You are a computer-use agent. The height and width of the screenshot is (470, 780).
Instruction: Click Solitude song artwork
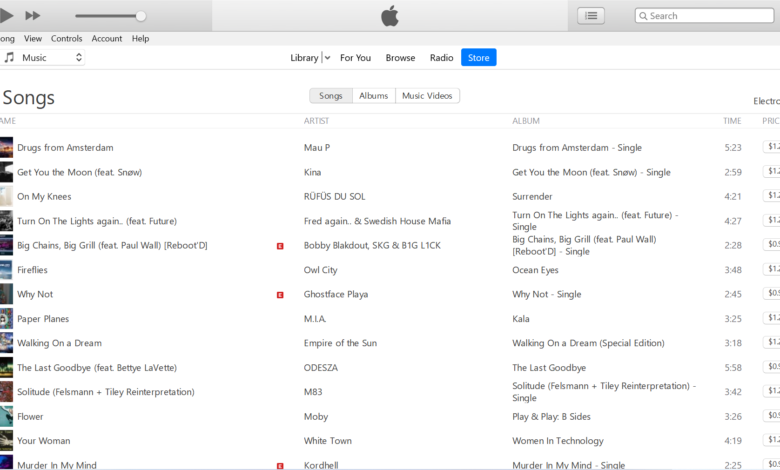coord(6,392)
